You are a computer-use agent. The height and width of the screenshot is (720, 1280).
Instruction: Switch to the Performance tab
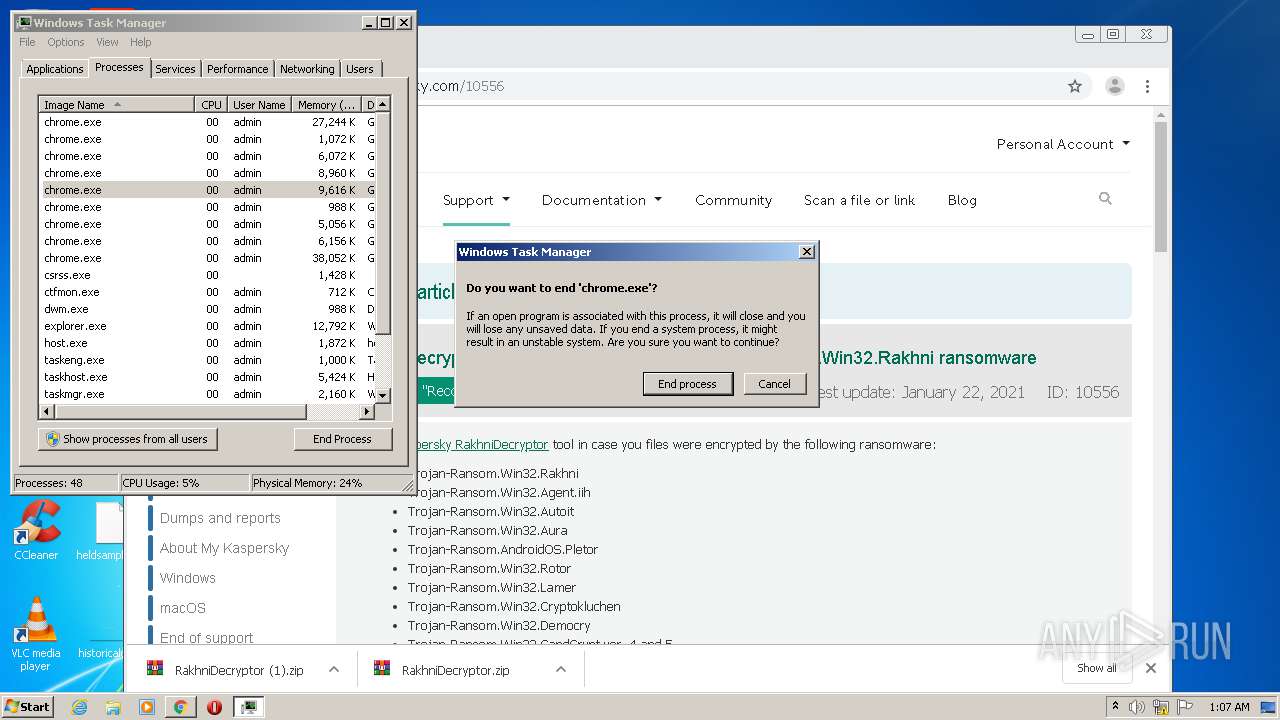[237, 69]
